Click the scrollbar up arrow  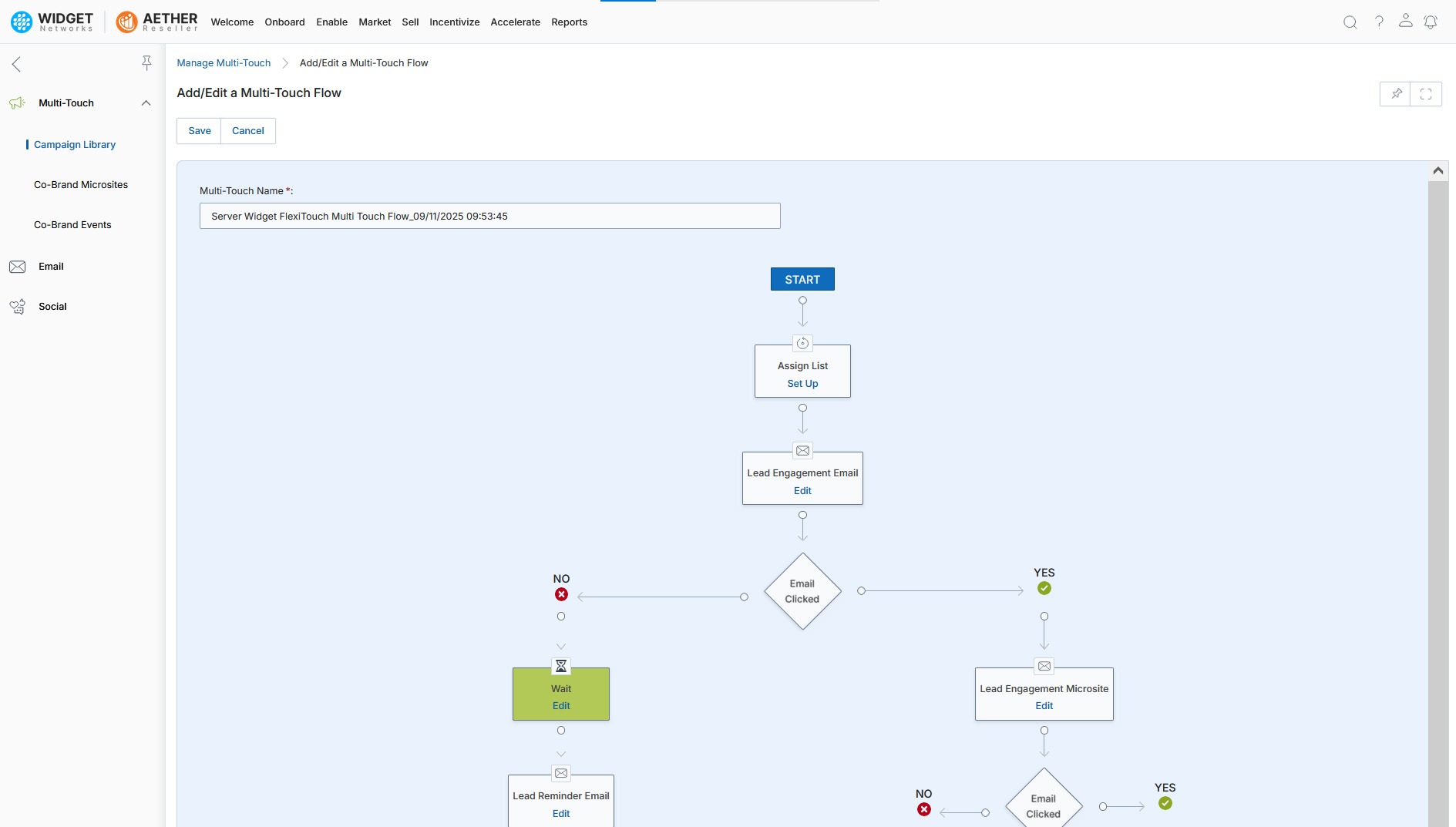tap(1438, 171)
